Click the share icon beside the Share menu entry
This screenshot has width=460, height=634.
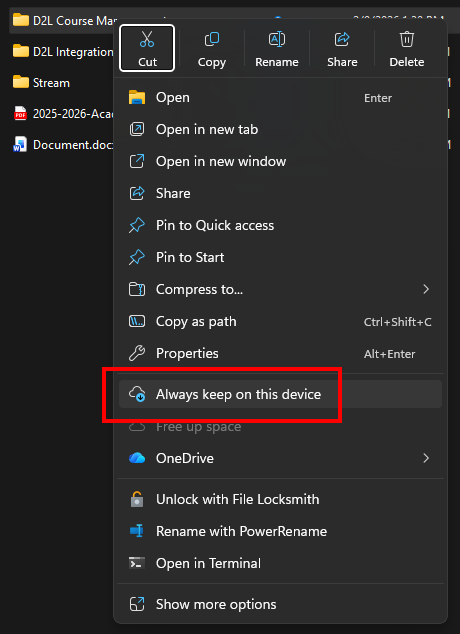pos(137,193)
